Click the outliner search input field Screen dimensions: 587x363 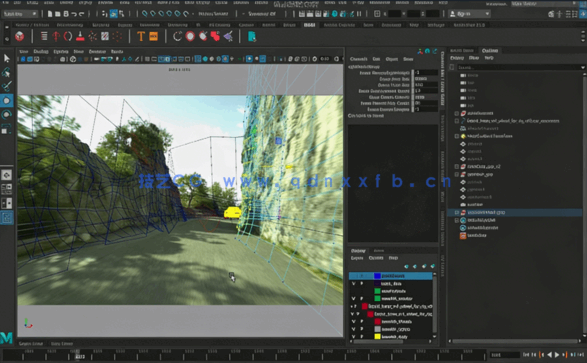518,67
